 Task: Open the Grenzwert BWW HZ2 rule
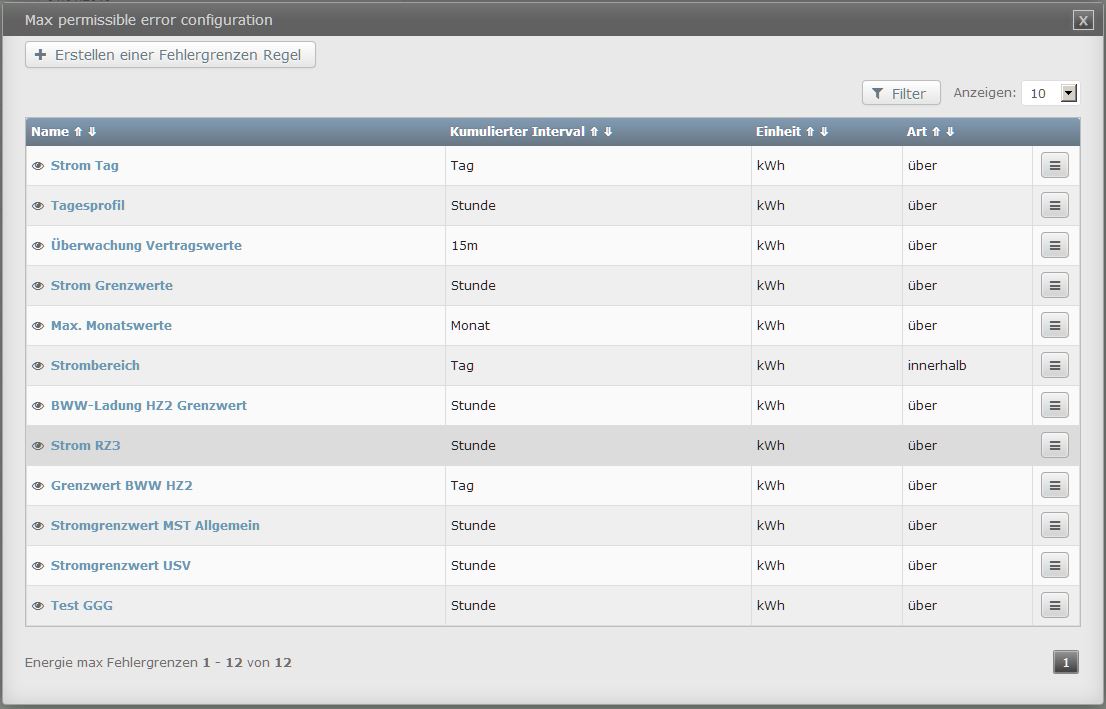click(121, 485)
